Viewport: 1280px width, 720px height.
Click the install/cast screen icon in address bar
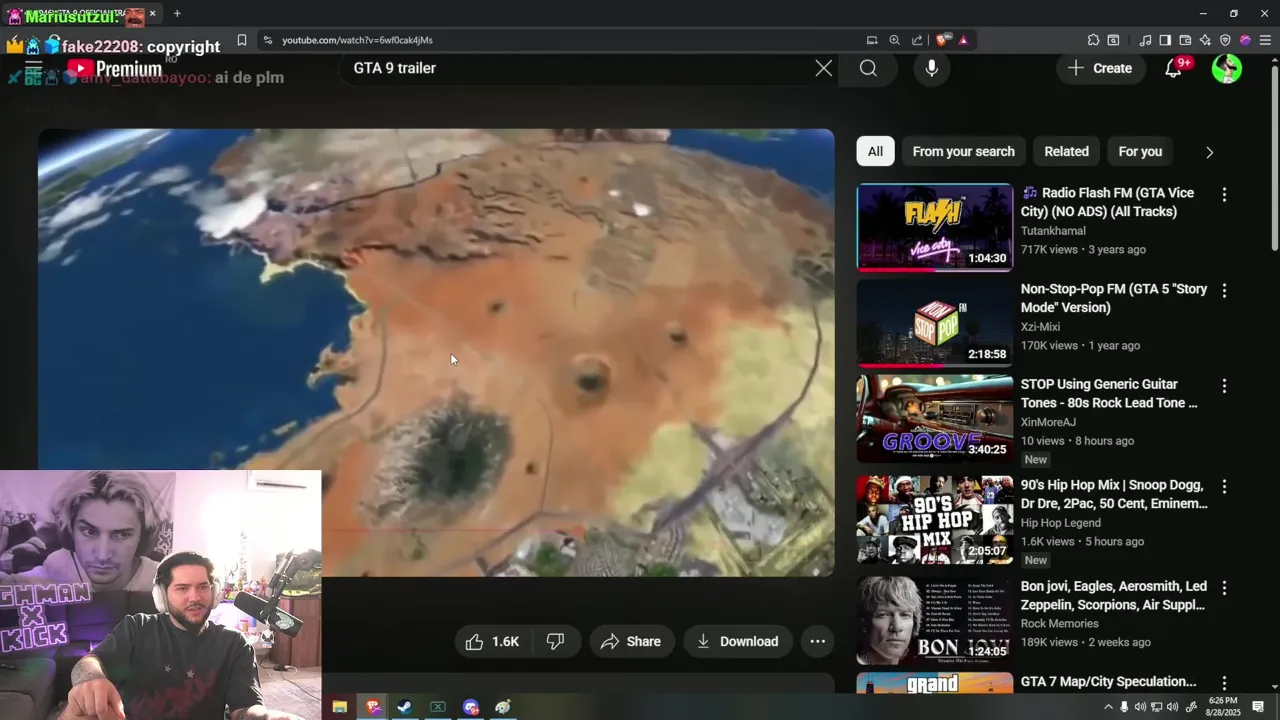pyautogui.click(x=872, y=40)
